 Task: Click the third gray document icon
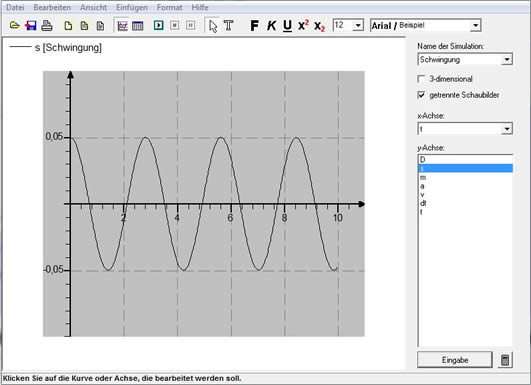pyautogui.click(x=100, y=26)
